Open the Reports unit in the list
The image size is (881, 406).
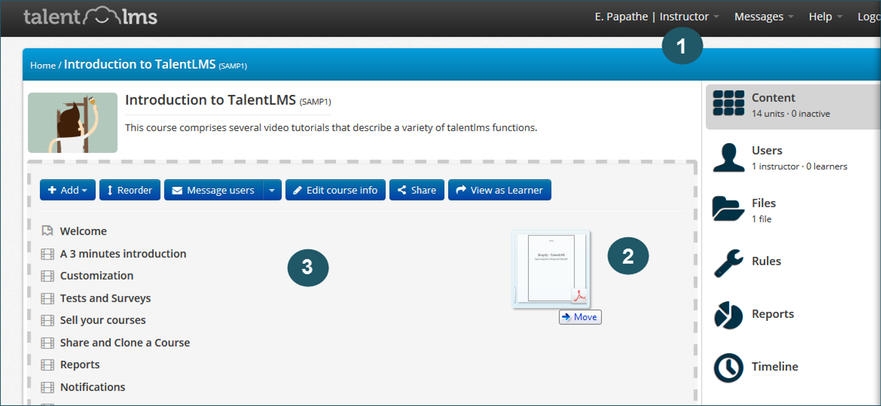pyautogui.click(x=80, y=364)
